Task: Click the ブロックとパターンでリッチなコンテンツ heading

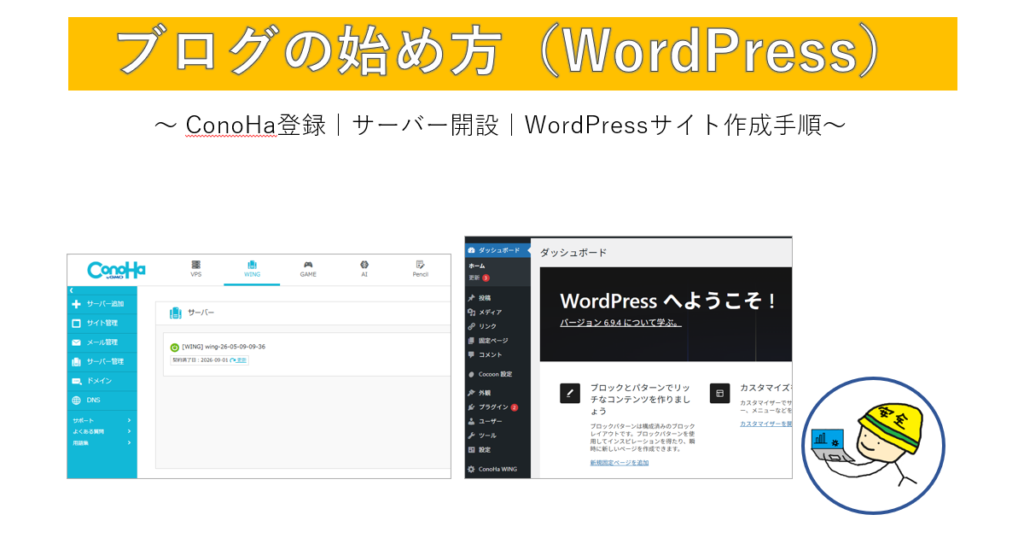Action: coord(640,400)
